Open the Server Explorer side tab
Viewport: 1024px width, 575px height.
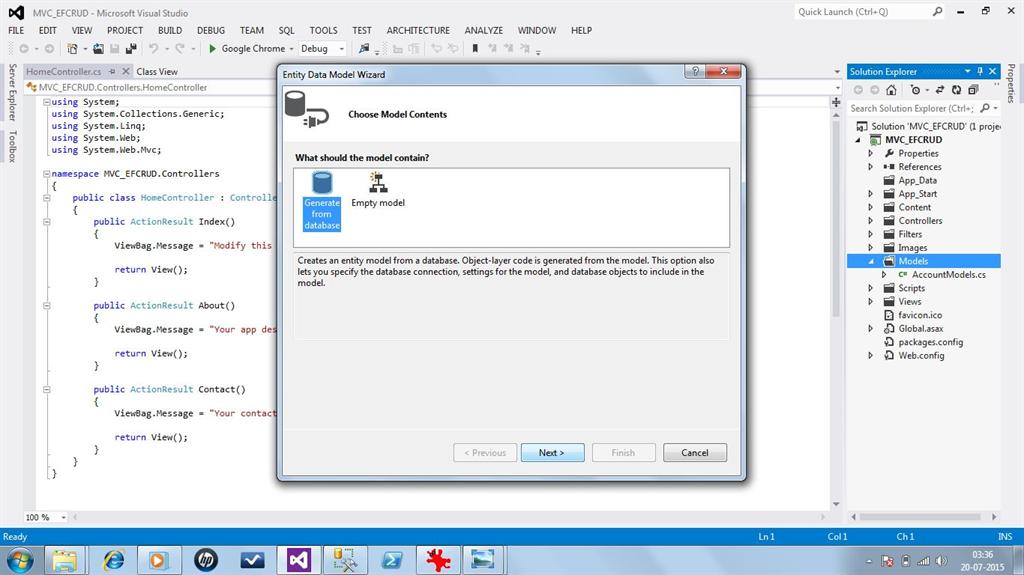(x=12, y=92)
